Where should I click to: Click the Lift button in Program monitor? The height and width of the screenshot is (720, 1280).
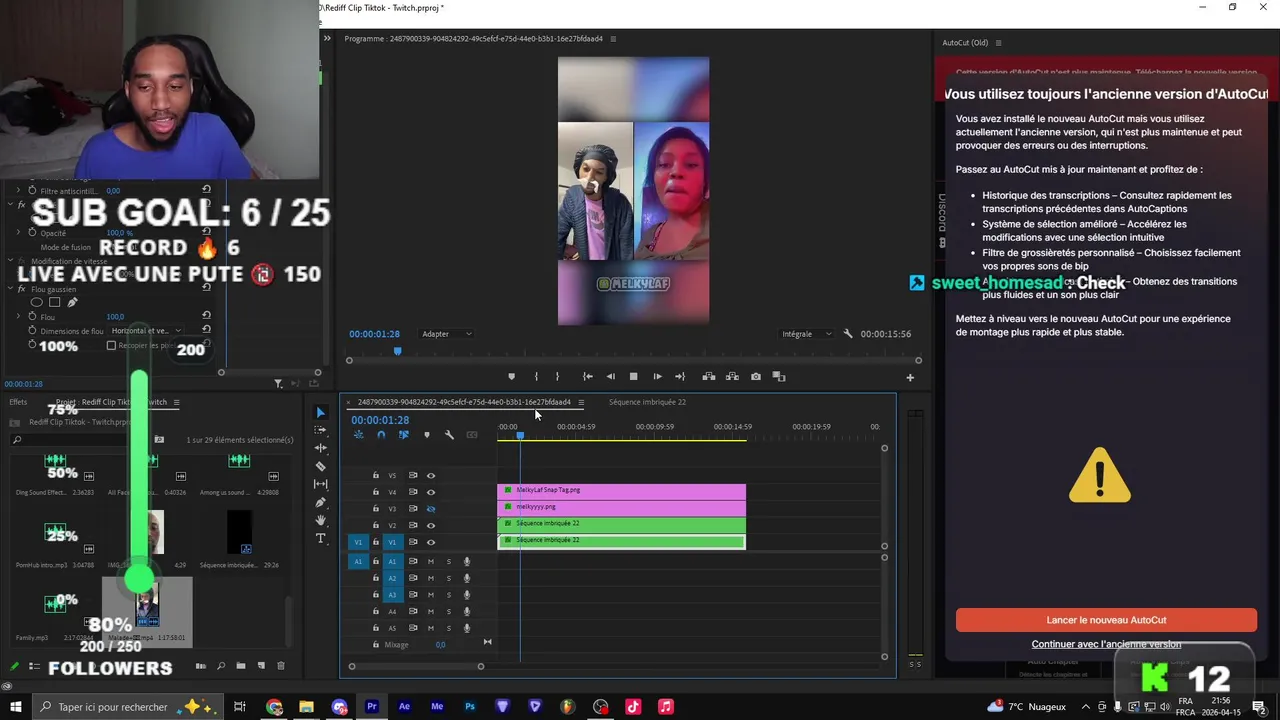708,377
